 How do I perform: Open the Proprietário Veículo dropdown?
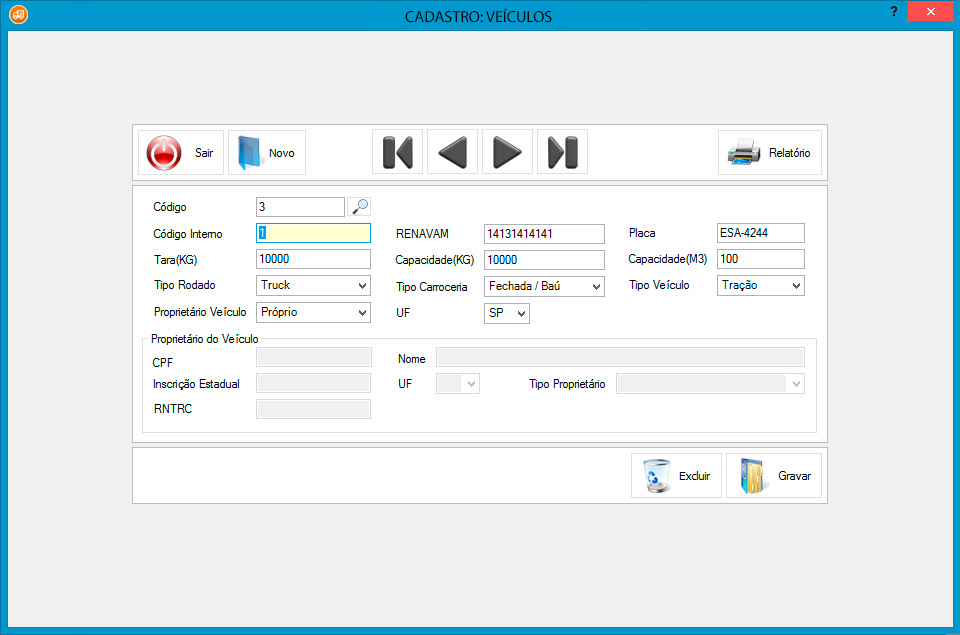point(313,312)
